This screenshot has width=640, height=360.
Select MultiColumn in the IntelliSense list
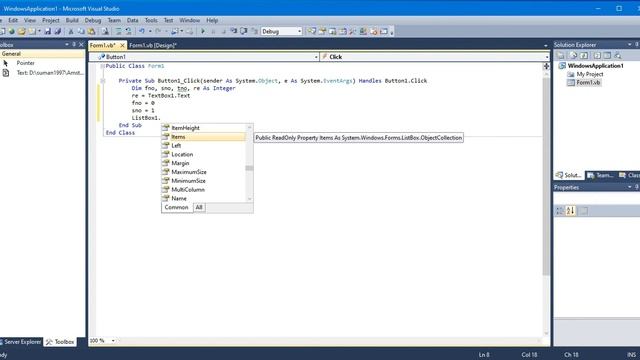point(204,189)
